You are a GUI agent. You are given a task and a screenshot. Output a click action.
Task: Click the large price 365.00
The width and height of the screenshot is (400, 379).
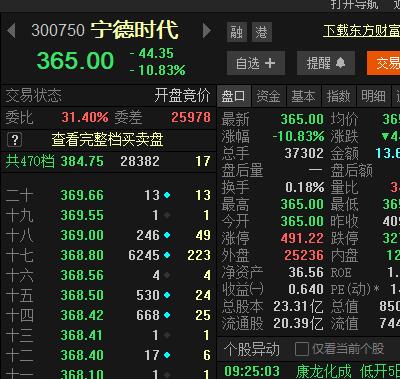[75, 61]
